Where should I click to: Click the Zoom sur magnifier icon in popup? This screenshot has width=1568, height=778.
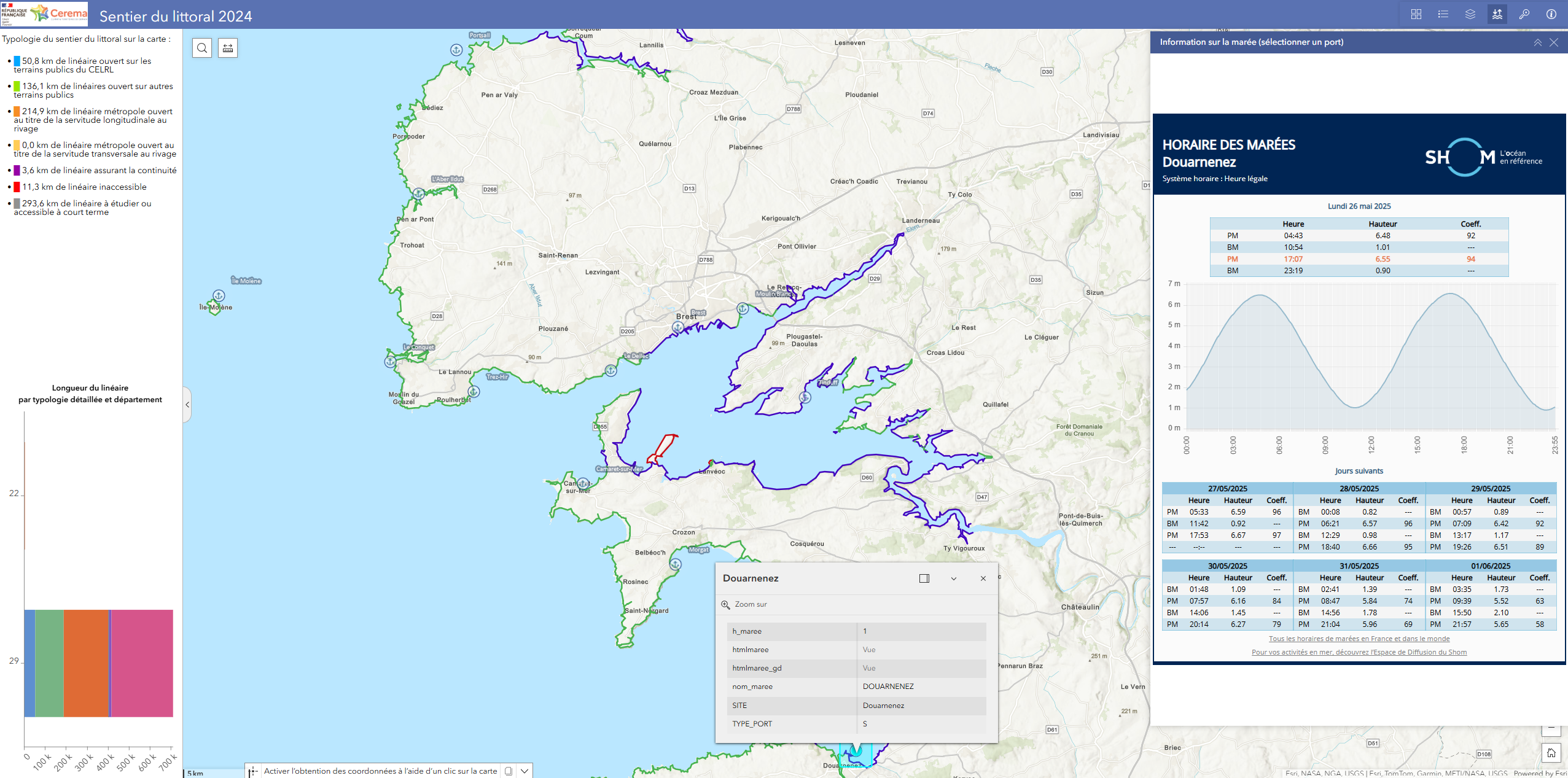tap(725, 604)
